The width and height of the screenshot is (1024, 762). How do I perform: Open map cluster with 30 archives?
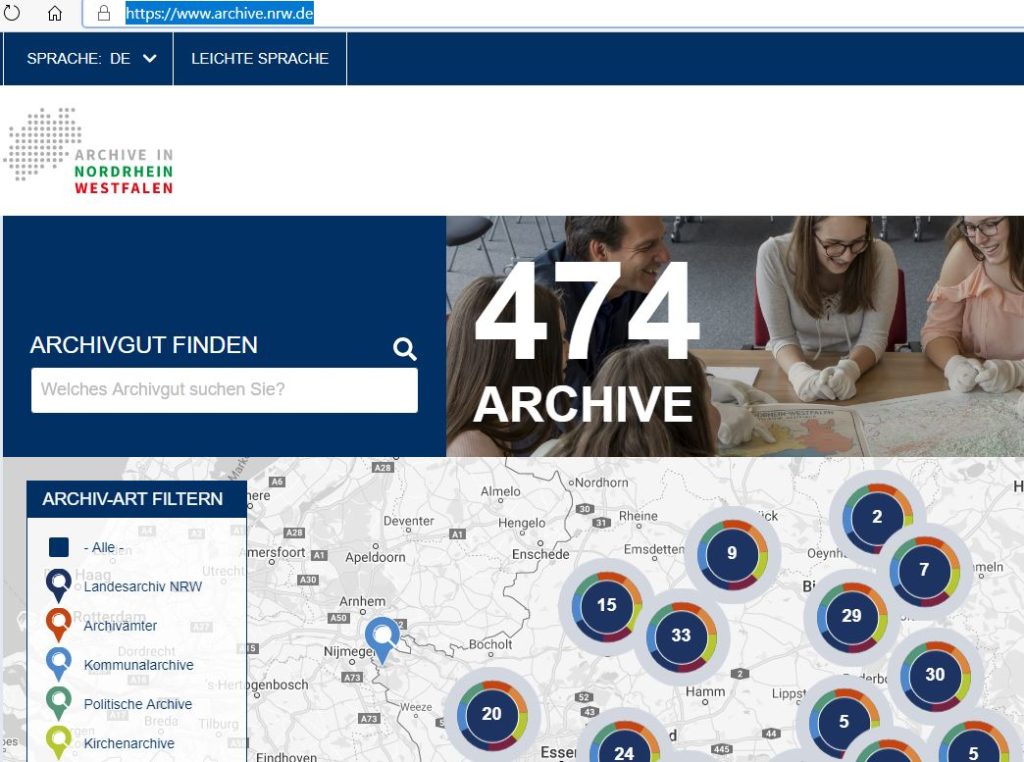coord(935,675)
